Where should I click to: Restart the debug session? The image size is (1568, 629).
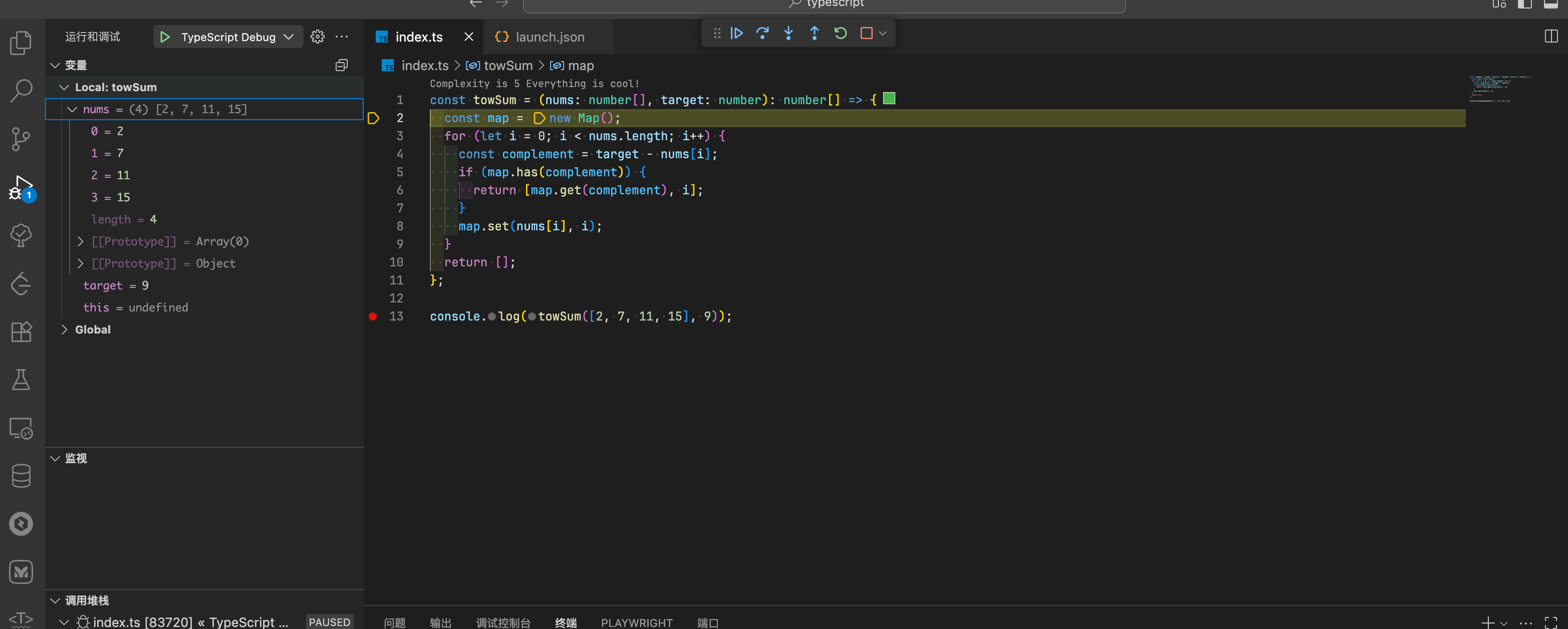pyautogui.click(x=840, y=34)
